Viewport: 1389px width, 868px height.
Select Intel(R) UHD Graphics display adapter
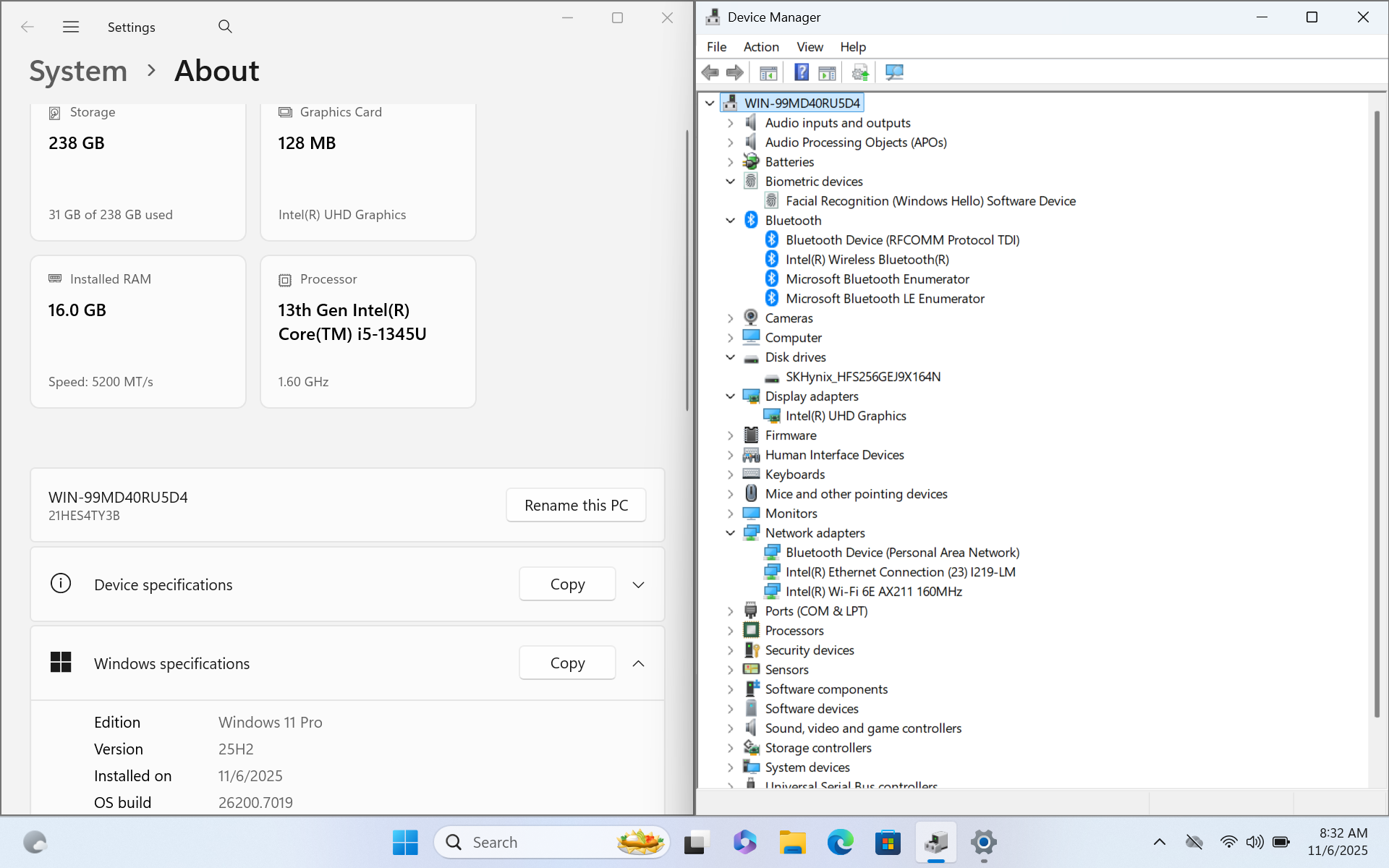tap(845, 416)
